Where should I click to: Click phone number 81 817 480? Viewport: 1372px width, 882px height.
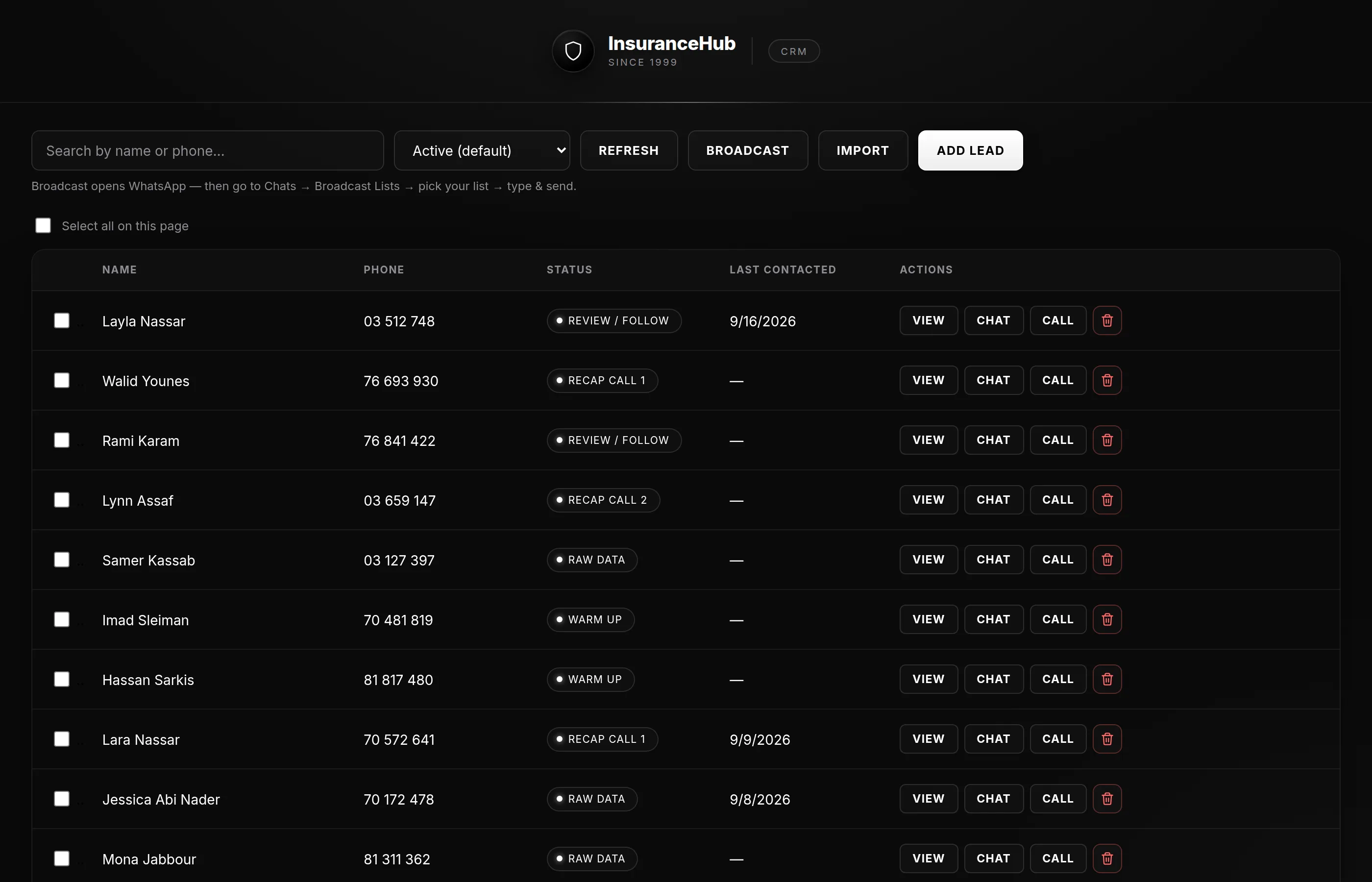click(398, 680)
